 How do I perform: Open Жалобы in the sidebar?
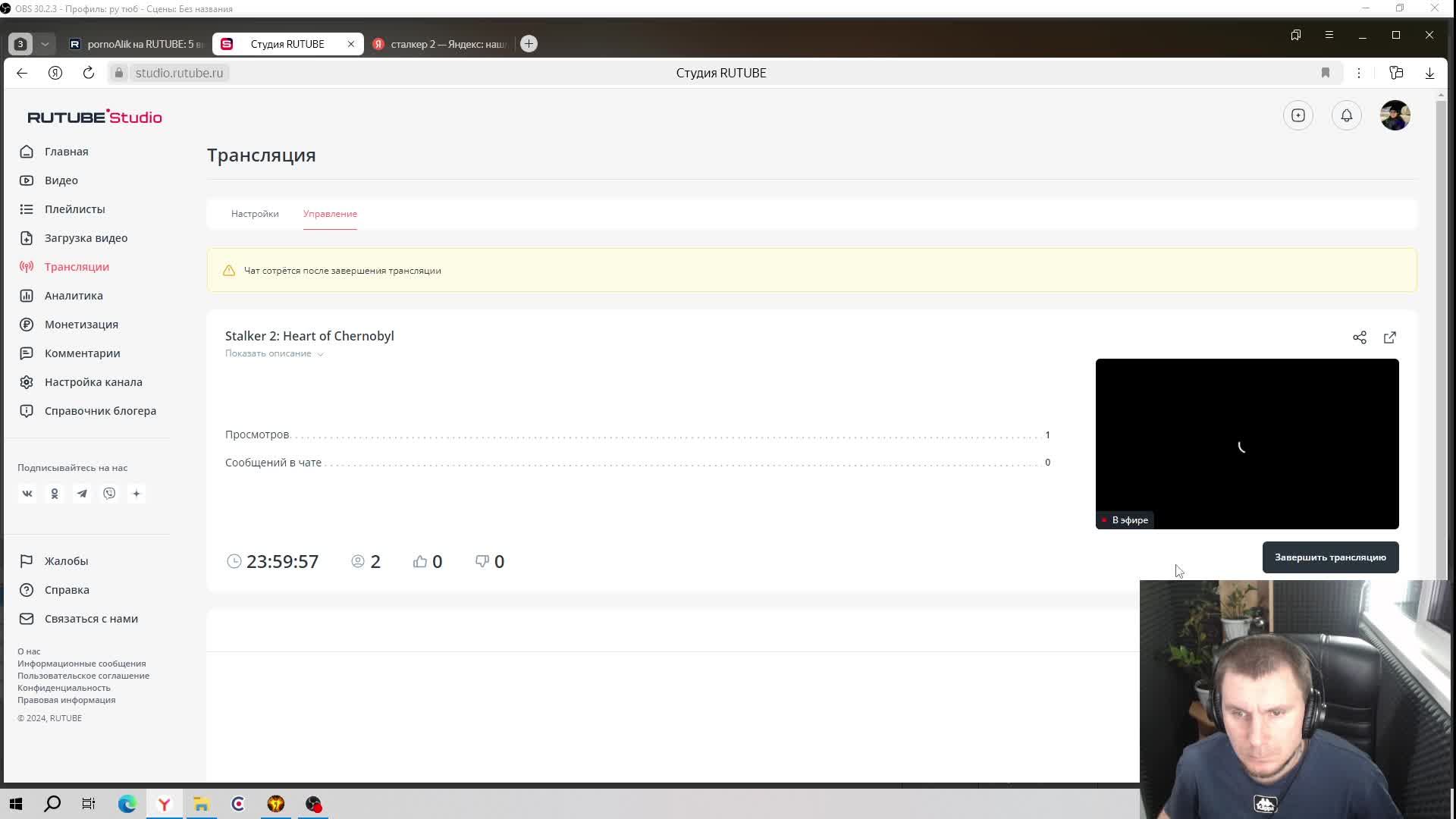[x=66, y=561]
